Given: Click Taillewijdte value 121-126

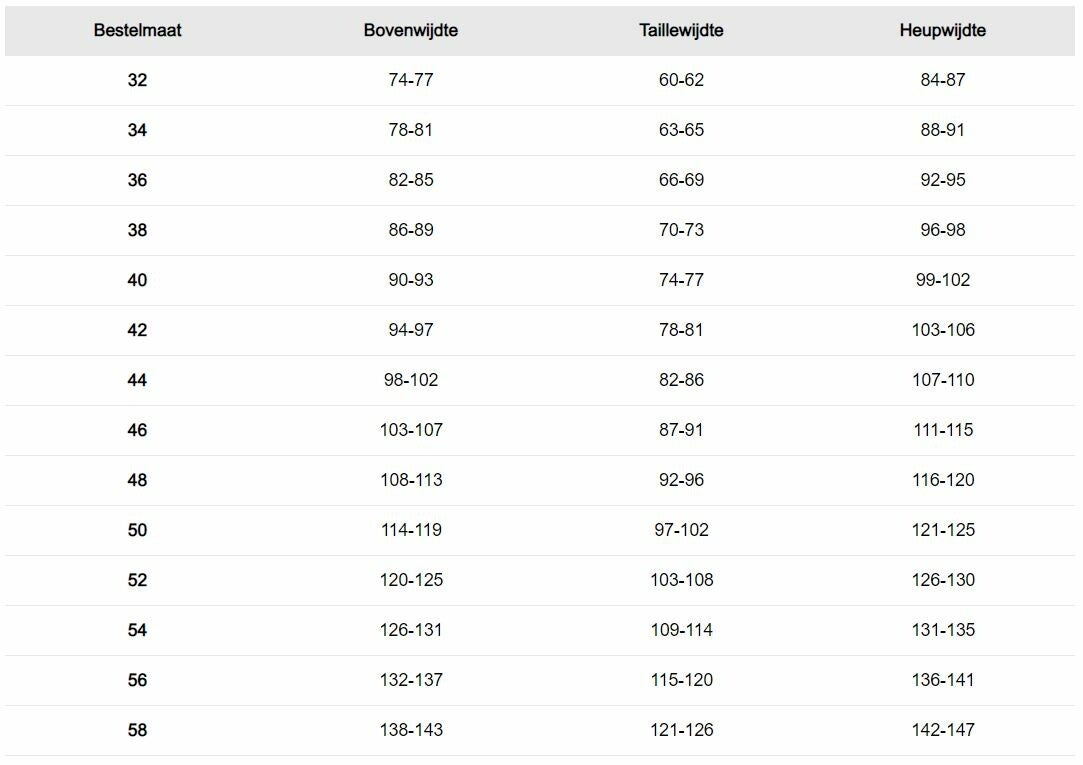Looking at the screenshot, I should [x=681, y=730].
